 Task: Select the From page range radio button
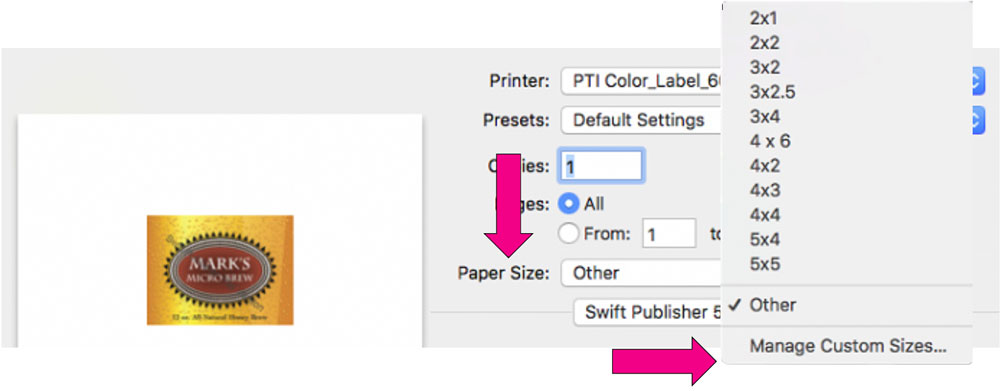click(x=568, y=233)
